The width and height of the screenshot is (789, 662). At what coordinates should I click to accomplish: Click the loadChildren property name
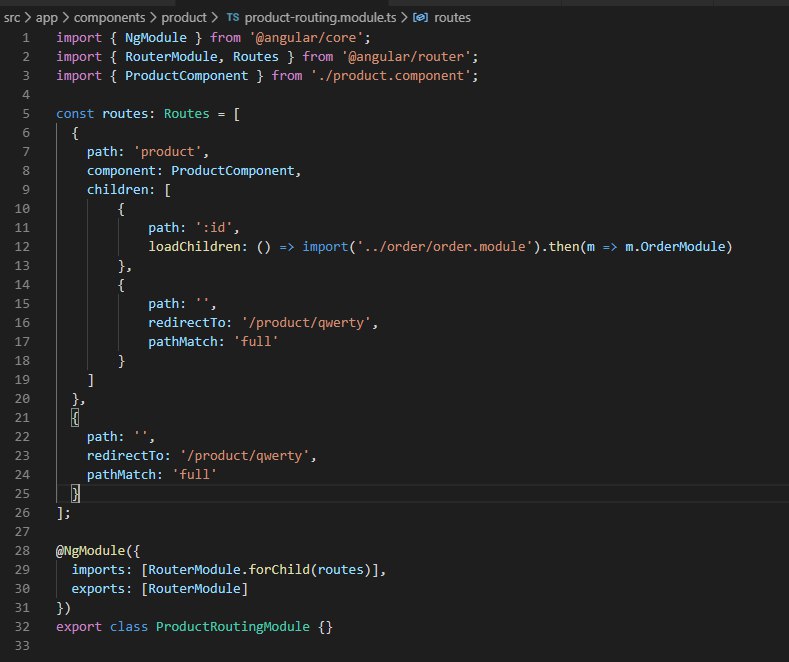pos(194,246)
